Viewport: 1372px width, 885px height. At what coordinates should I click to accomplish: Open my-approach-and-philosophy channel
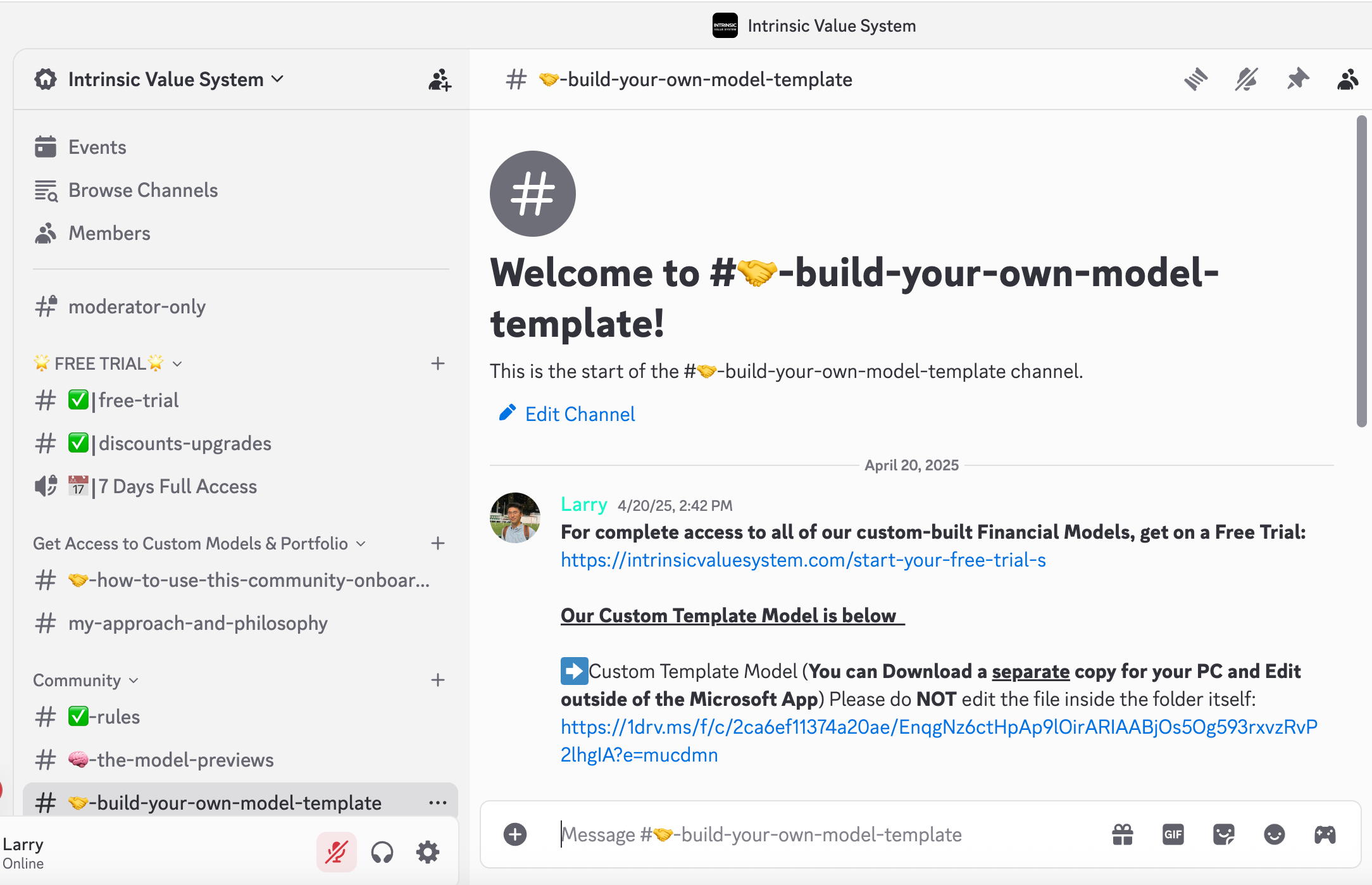(240, 623)
